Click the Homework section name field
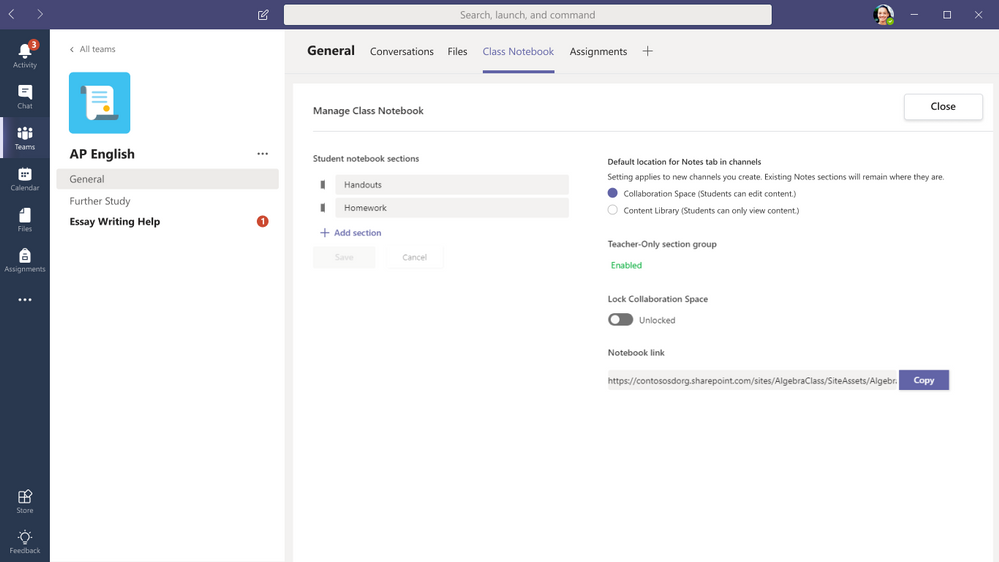The height and width of the screenshot is (562, 999). 452,208
